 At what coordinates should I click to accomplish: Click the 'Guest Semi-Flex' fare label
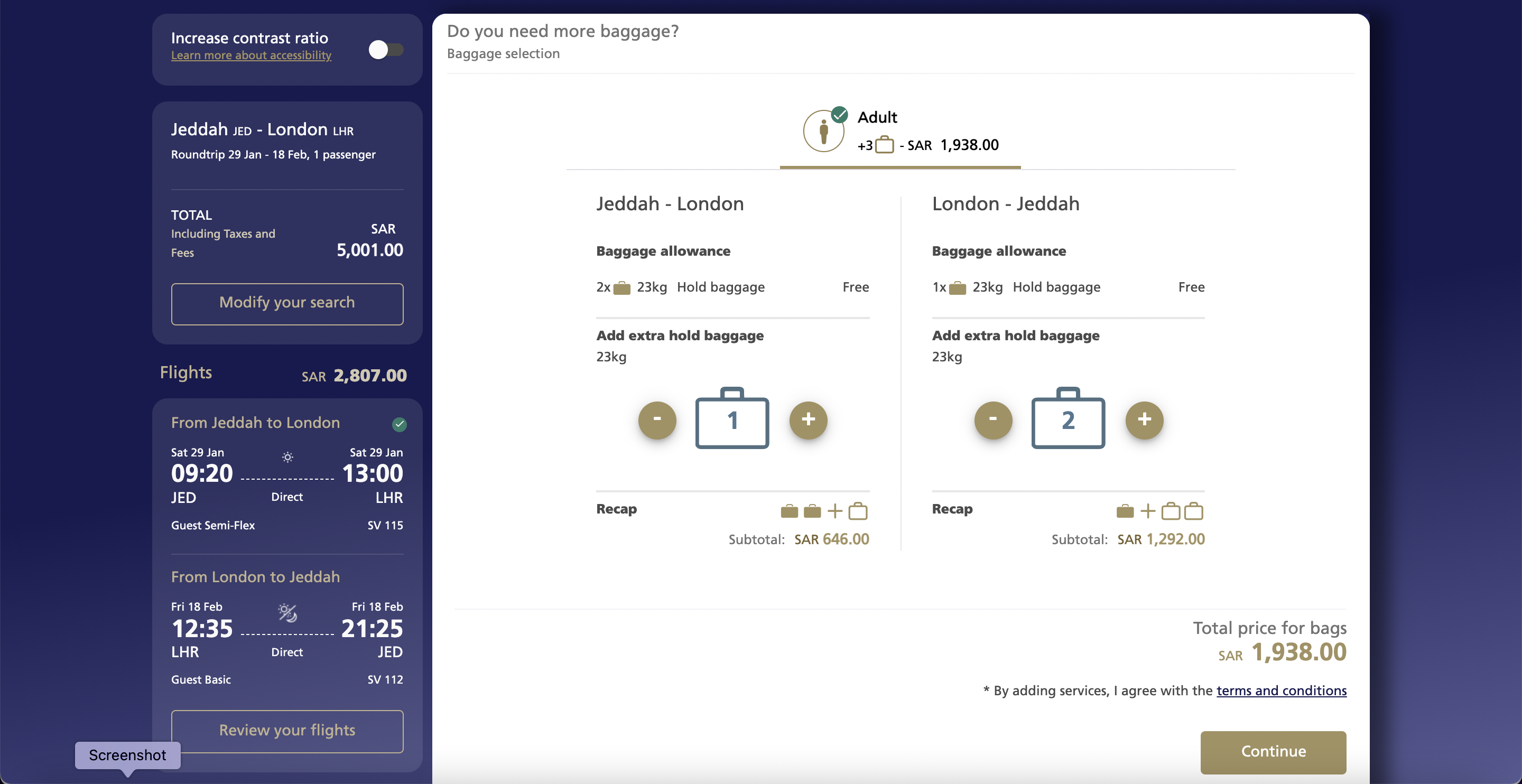[212, 525]
